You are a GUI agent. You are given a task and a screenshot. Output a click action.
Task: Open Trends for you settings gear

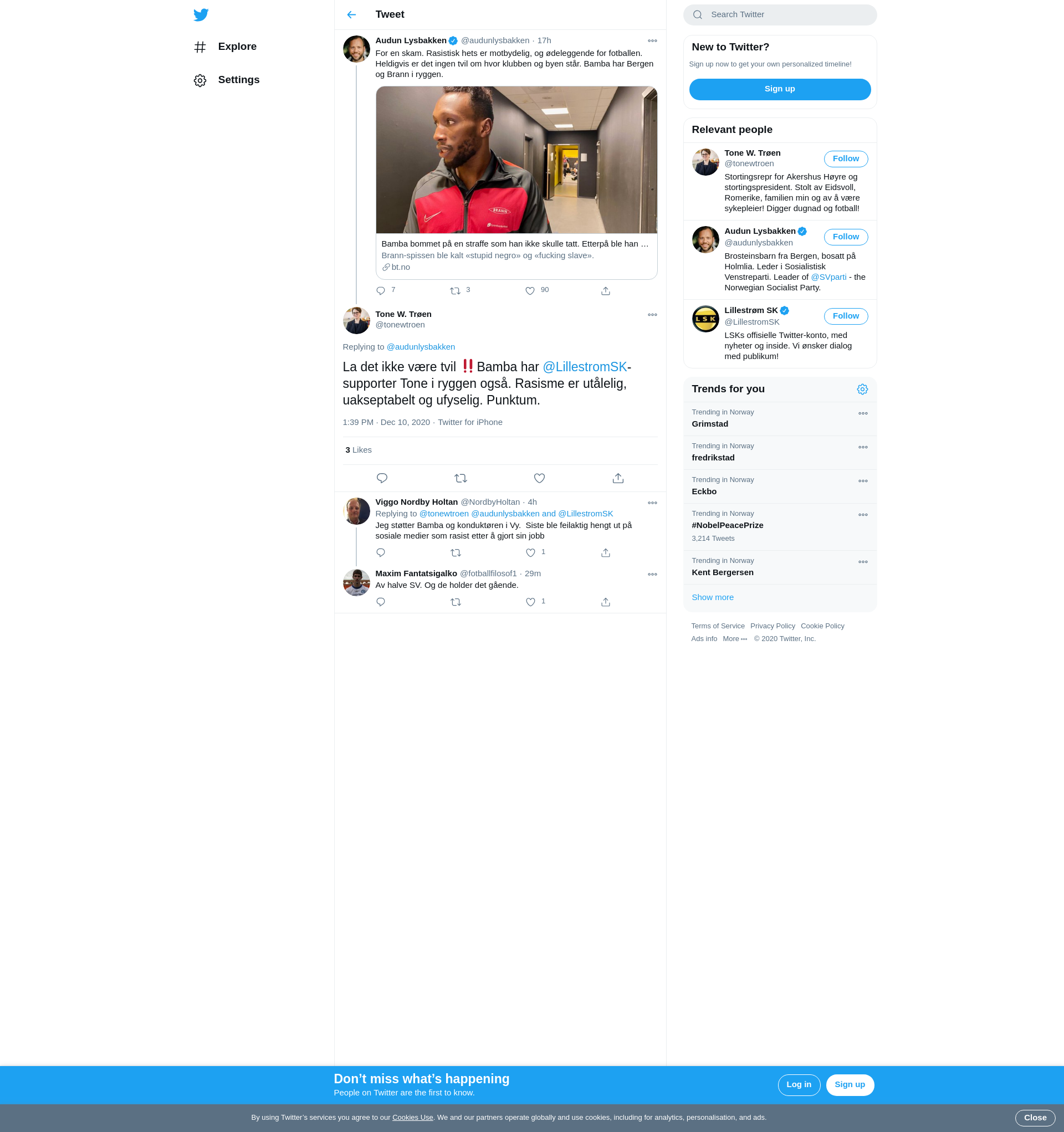pyautogui.click(x=862, y=390)
